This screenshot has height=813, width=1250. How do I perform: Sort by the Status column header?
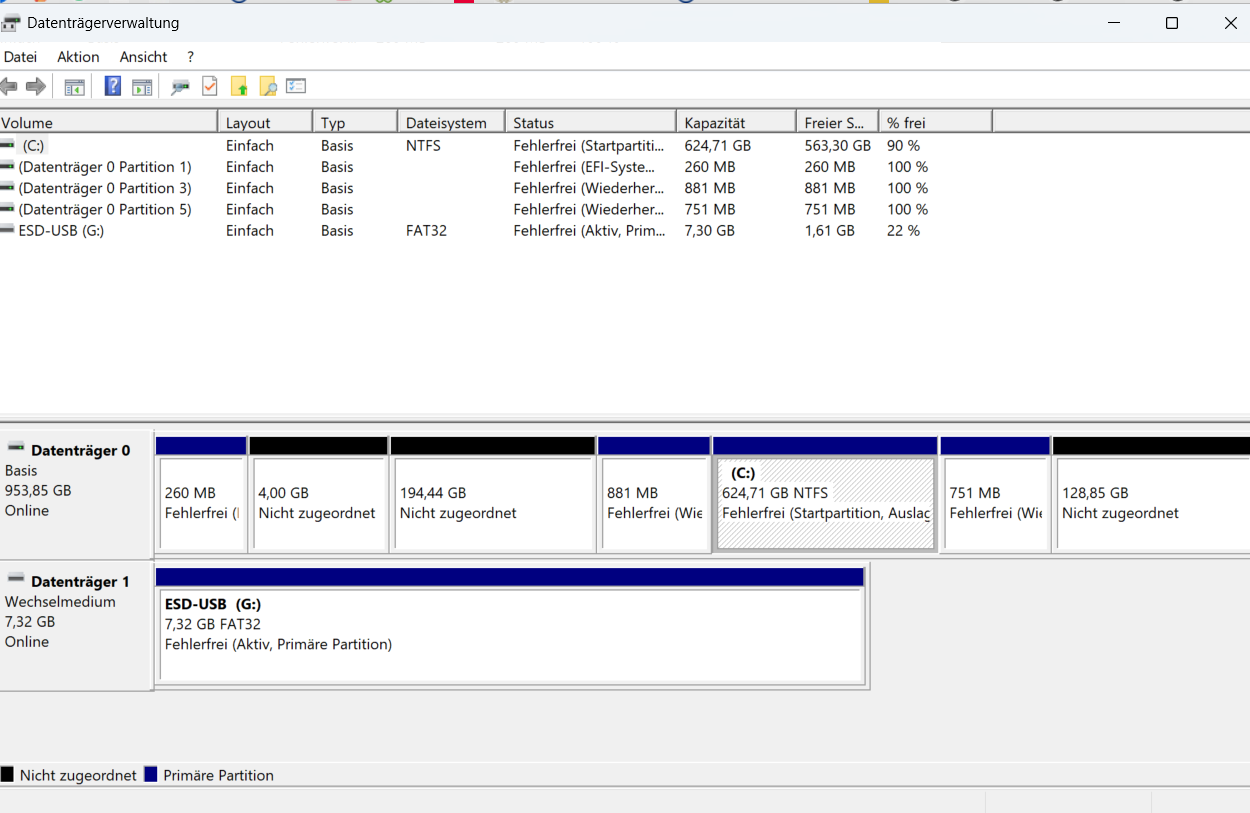point(590,123)
